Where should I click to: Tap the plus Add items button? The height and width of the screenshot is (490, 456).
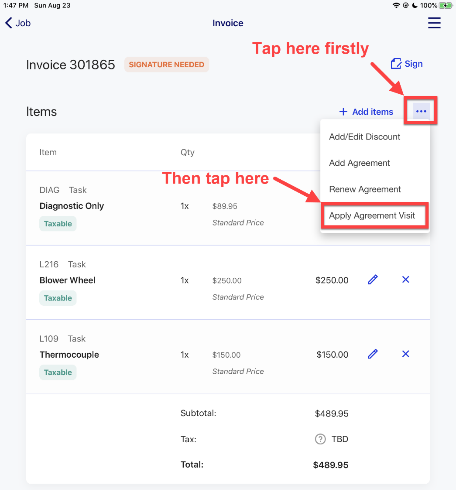tap(366, 112)
